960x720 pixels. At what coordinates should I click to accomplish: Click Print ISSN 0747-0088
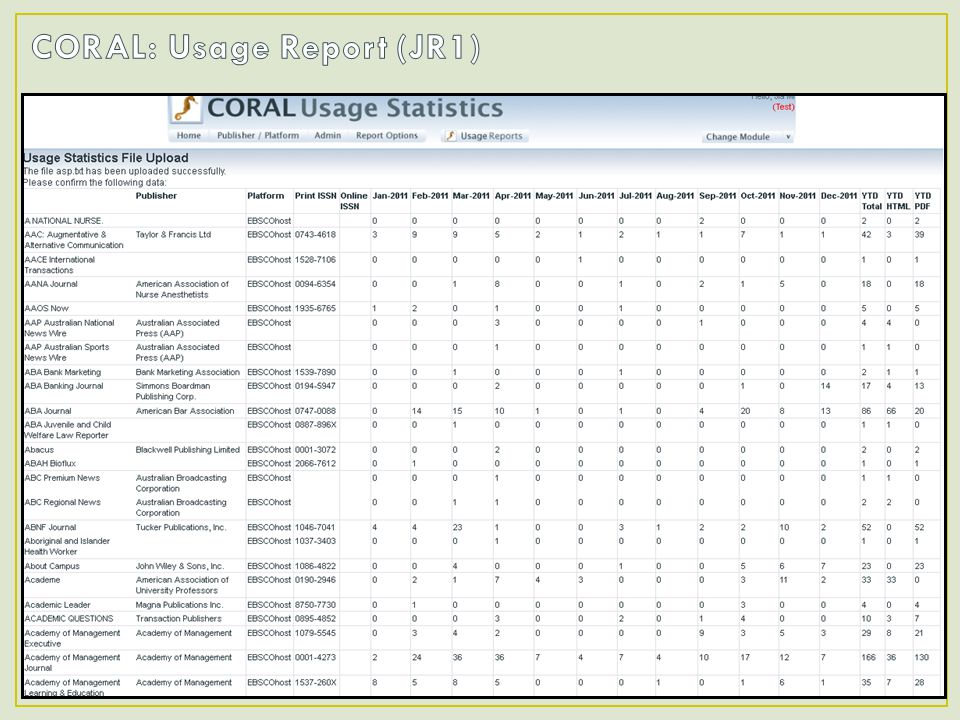point(315,411)
